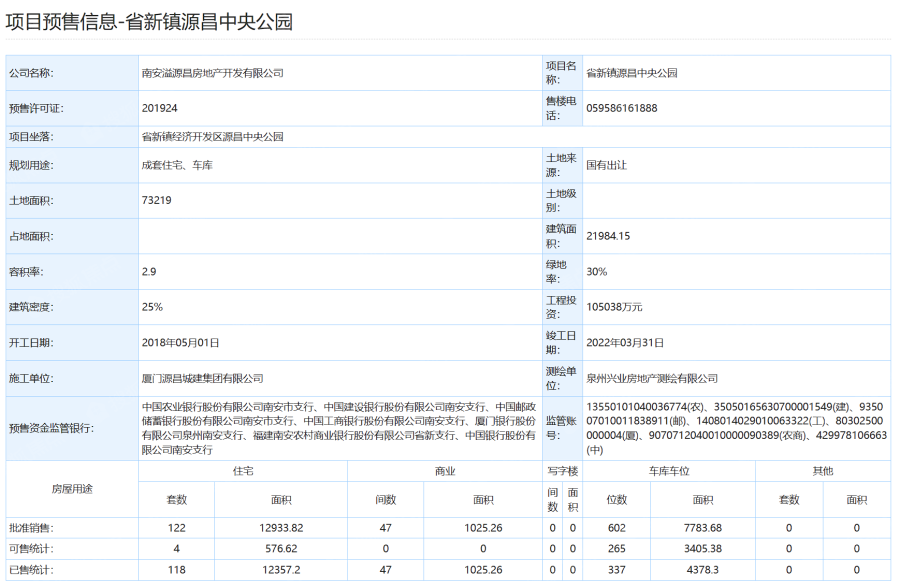The image size is (900, 587).
Task: Select approved residential units value 122
Action: click(176, 528)
